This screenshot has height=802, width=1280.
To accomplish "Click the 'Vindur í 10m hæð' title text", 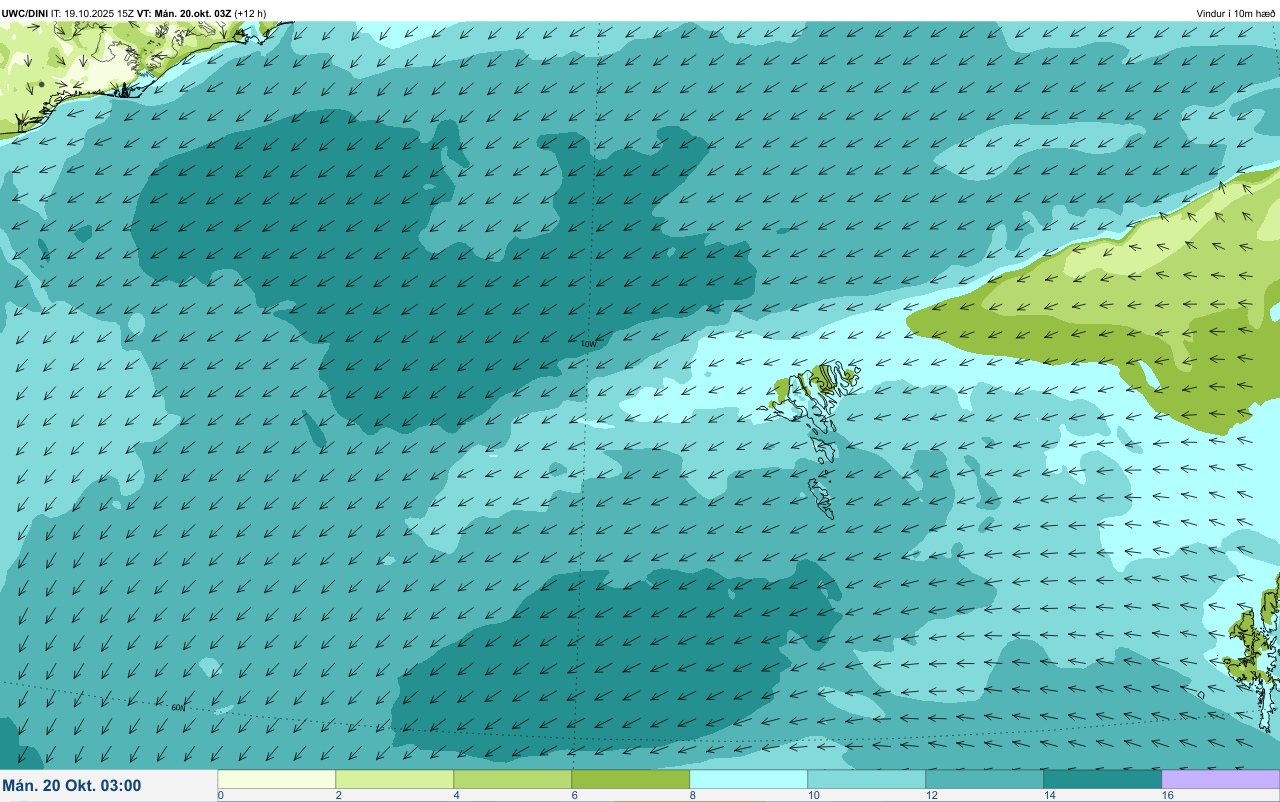I will (1235, 13).
